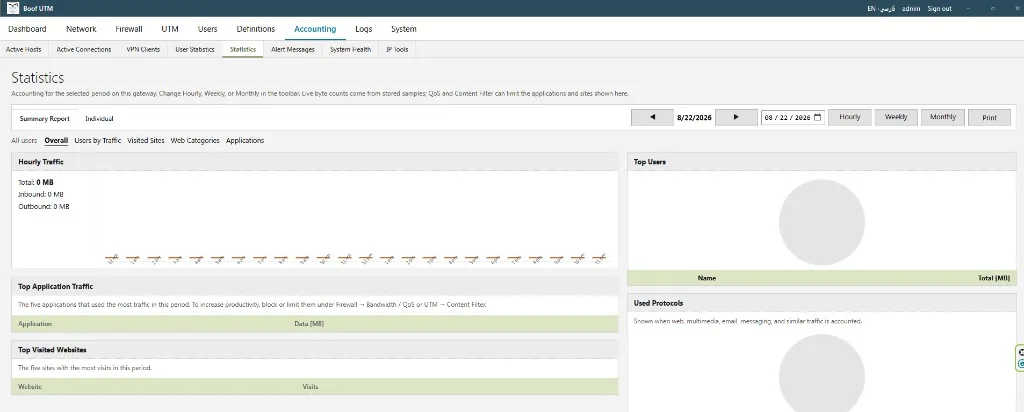Click the Weekly period button
Image resolution: width=1024 pixels, height=412 pixels.
896,118
